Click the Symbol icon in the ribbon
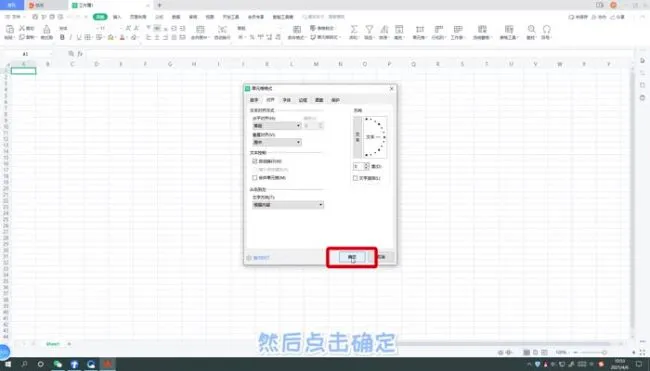Viewport: 650px width, 371px height. (546, 29)
